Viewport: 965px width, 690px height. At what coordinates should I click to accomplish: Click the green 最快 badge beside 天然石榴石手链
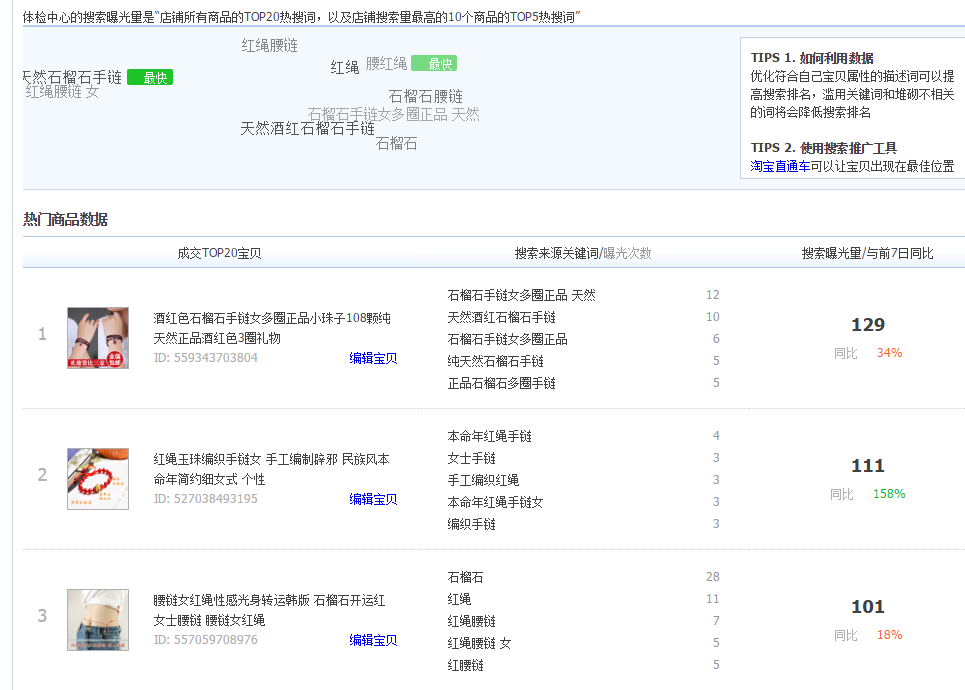150,78
